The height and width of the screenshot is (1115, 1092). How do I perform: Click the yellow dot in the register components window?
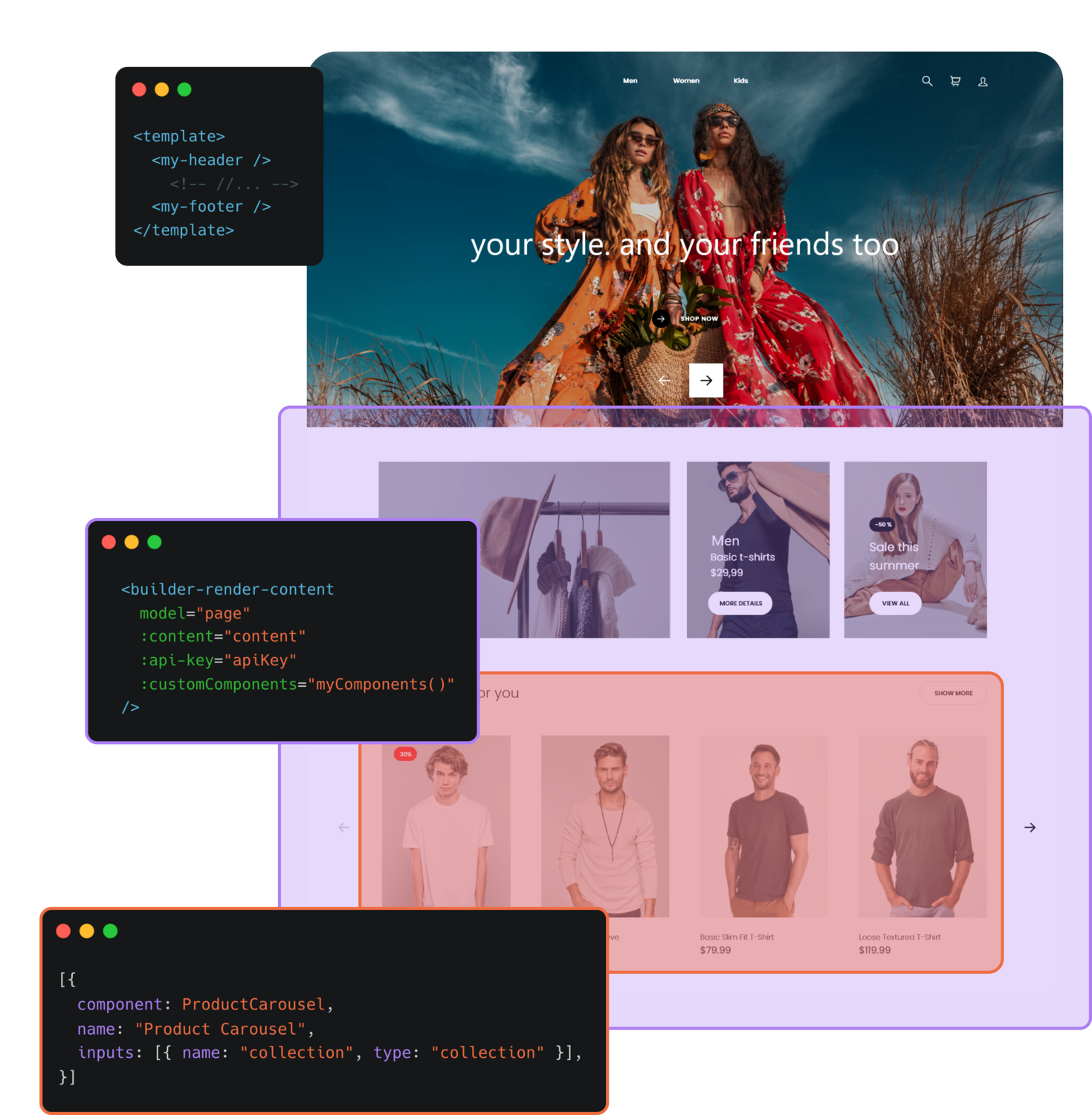click(x=87, y=931)
